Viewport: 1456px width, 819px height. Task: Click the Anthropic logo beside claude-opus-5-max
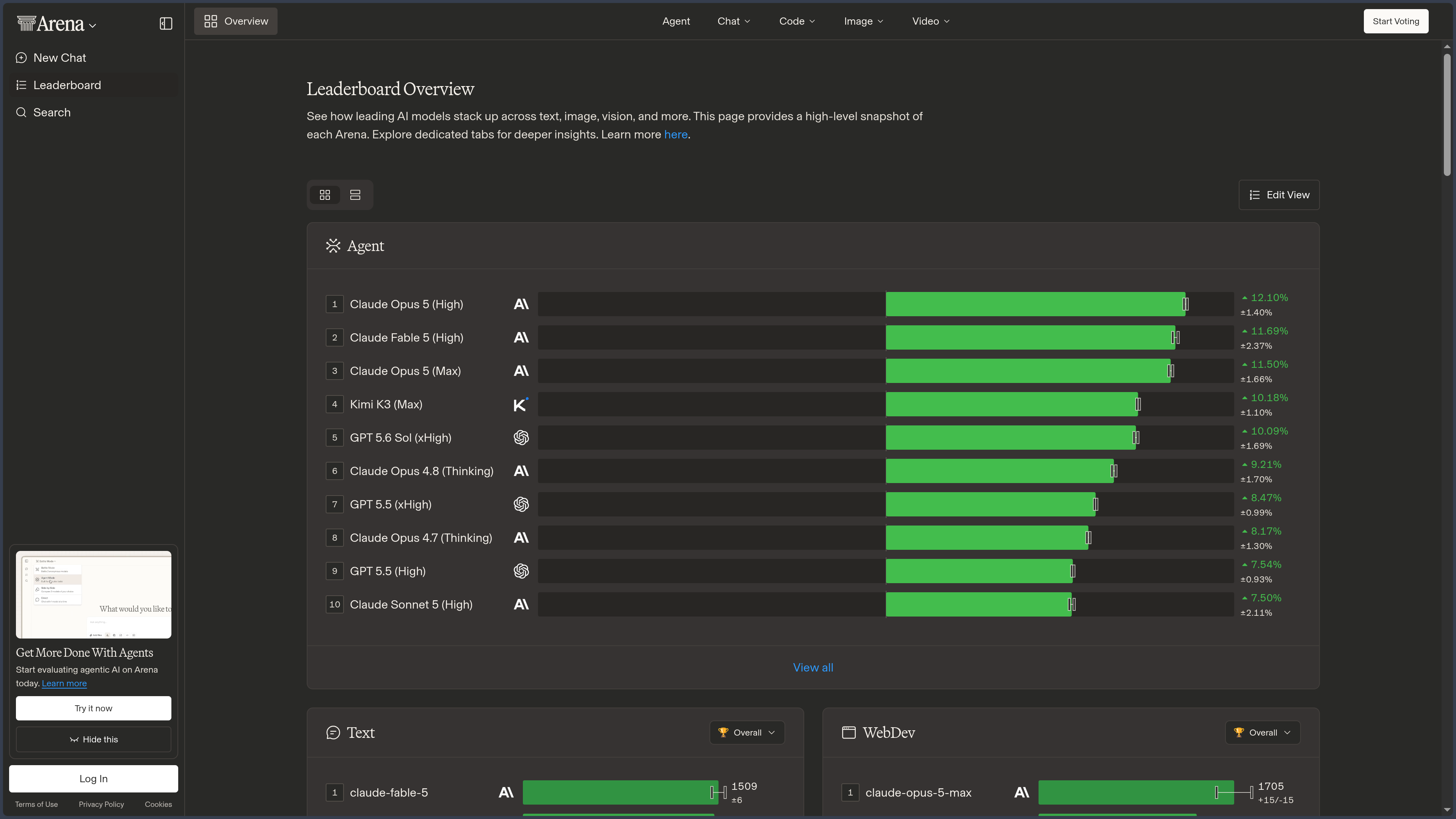click(x=1021, y=792)
